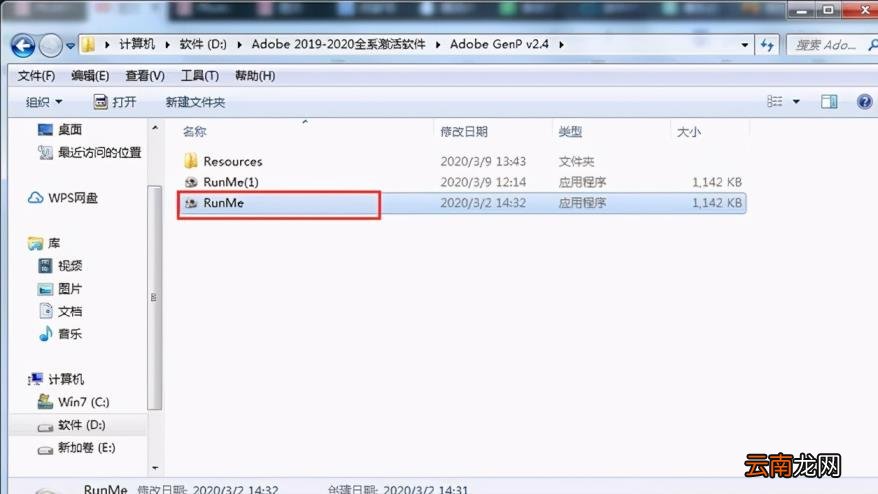878x494 pixels.
Task: Open the view options dropdown arrow
Action: pos(796,102)
